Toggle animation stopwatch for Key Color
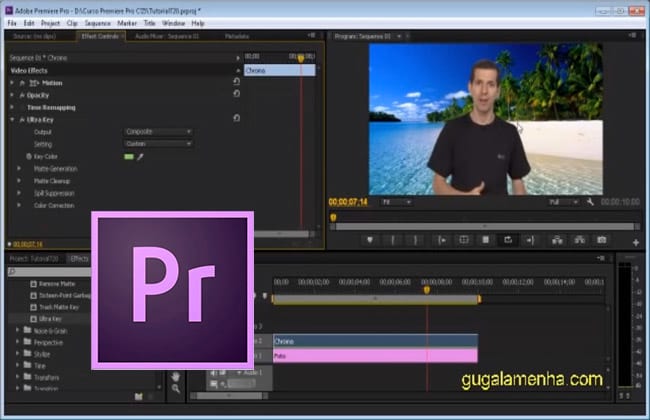 (x=29, y=156)
